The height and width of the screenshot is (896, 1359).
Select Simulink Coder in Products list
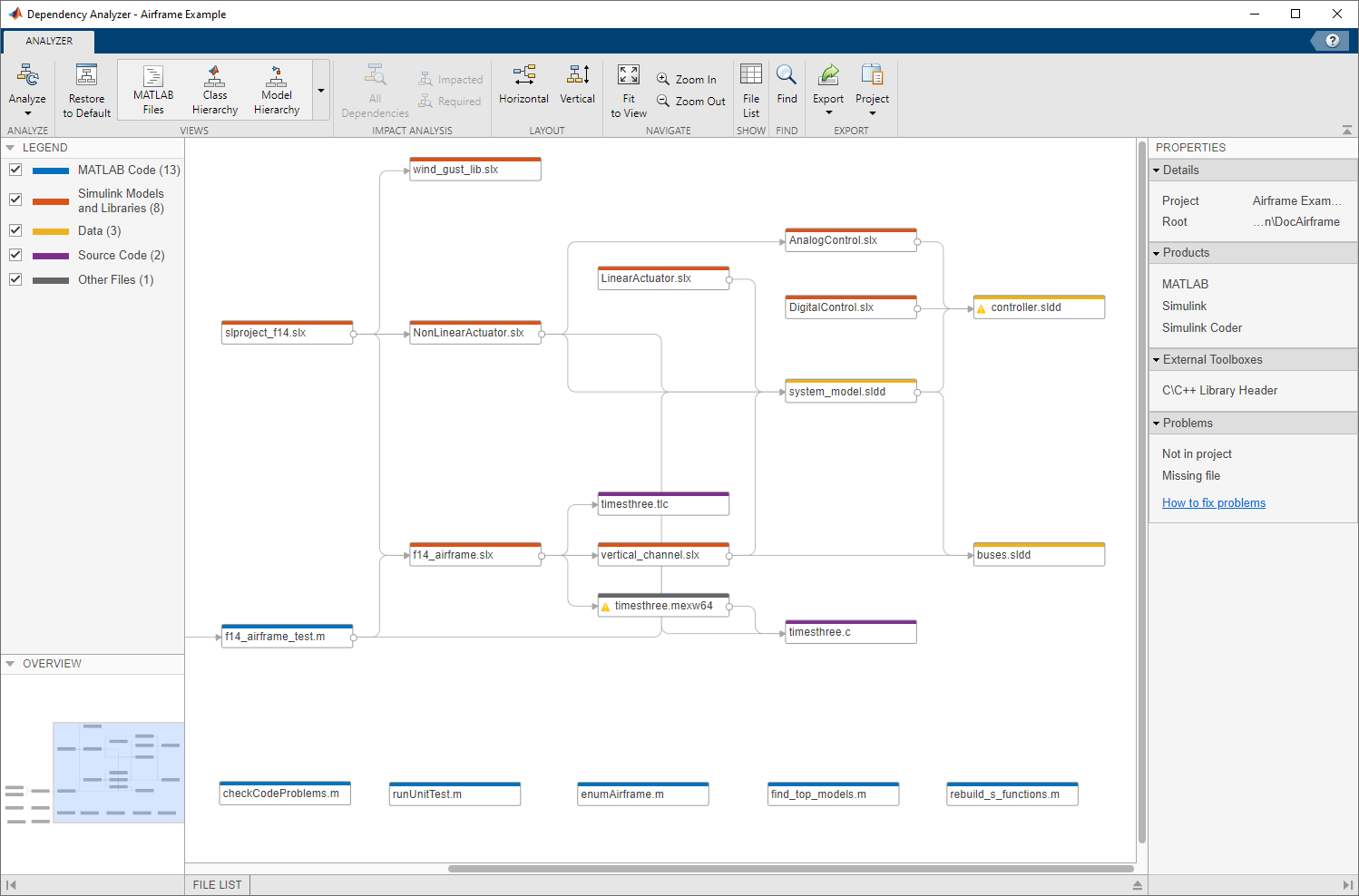tap(1202, 328)
